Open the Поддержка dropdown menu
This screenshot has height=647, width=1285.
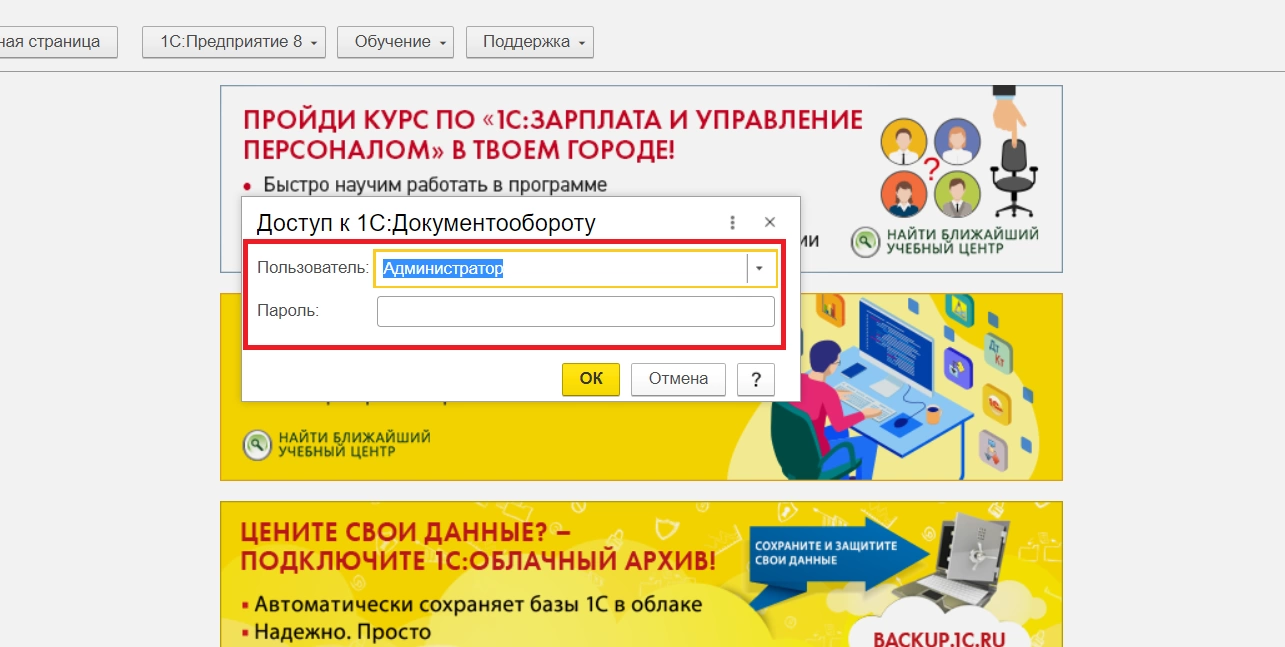coord(530,42)
